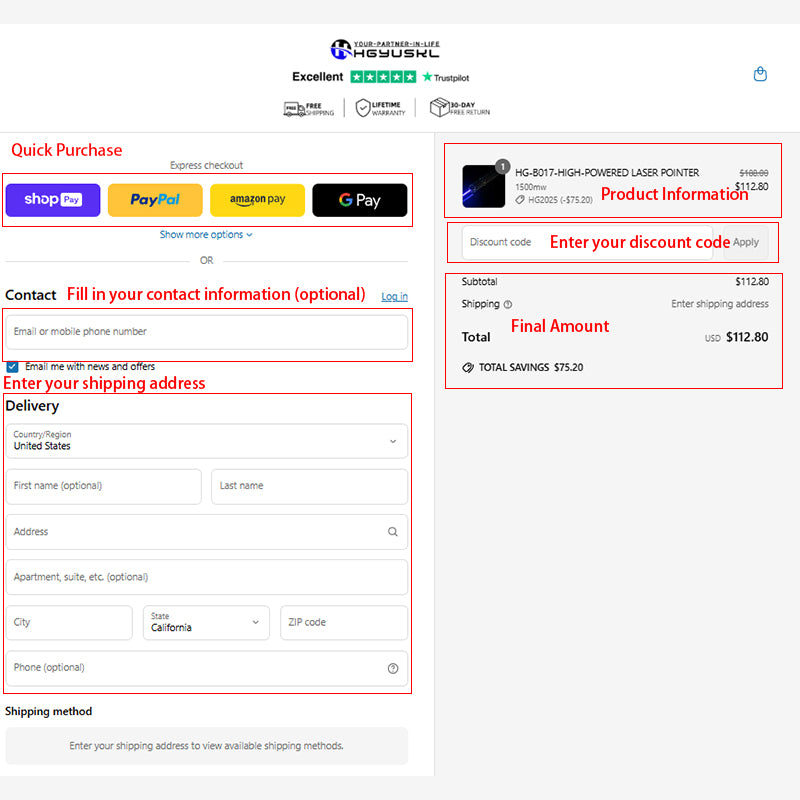The width and height of the screenshot is (800, 800).
Task: Click the lifetime warranty shield icon
Action: tap(364, 108)
